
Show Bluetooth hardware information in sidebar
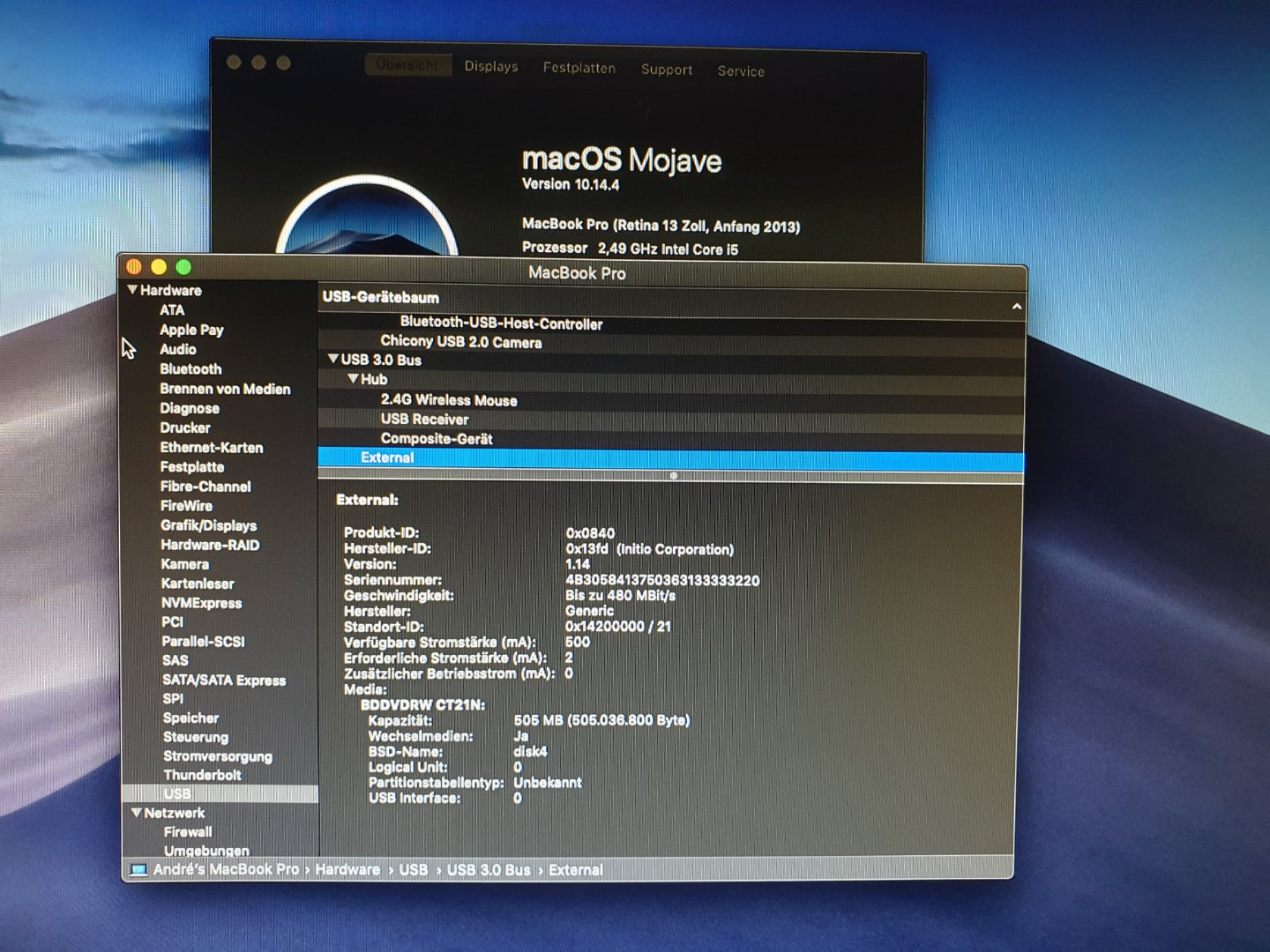coord(190,369)
